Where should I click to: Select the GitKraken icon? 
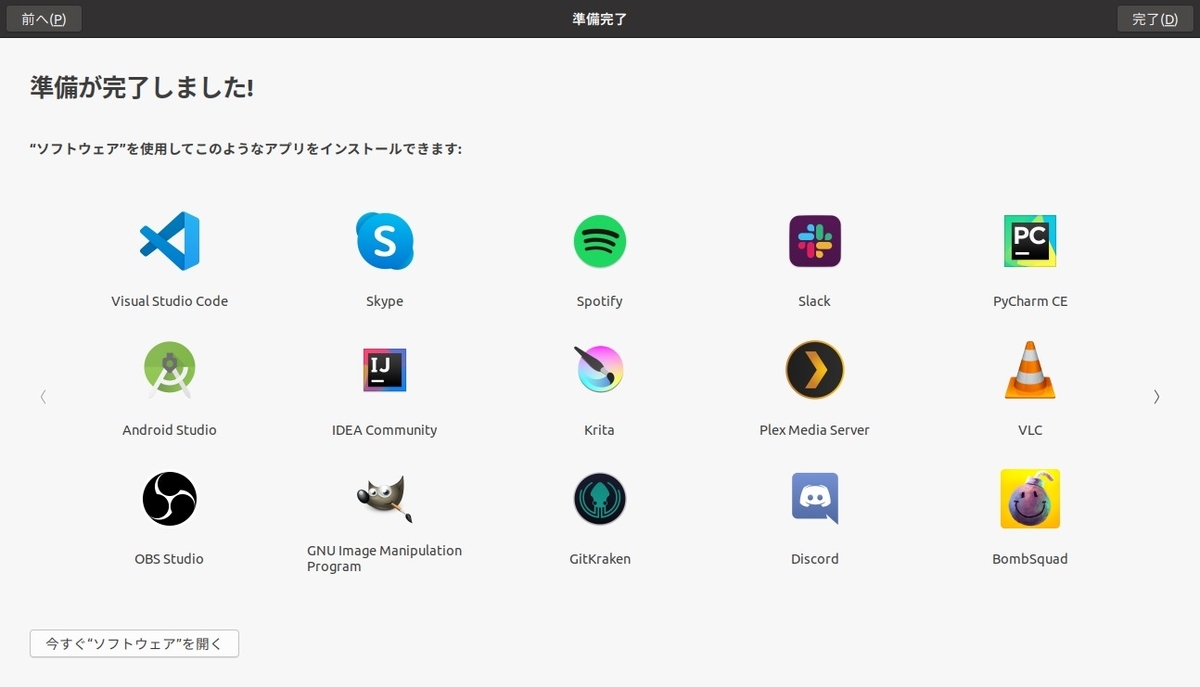click(x=599, y=498)
